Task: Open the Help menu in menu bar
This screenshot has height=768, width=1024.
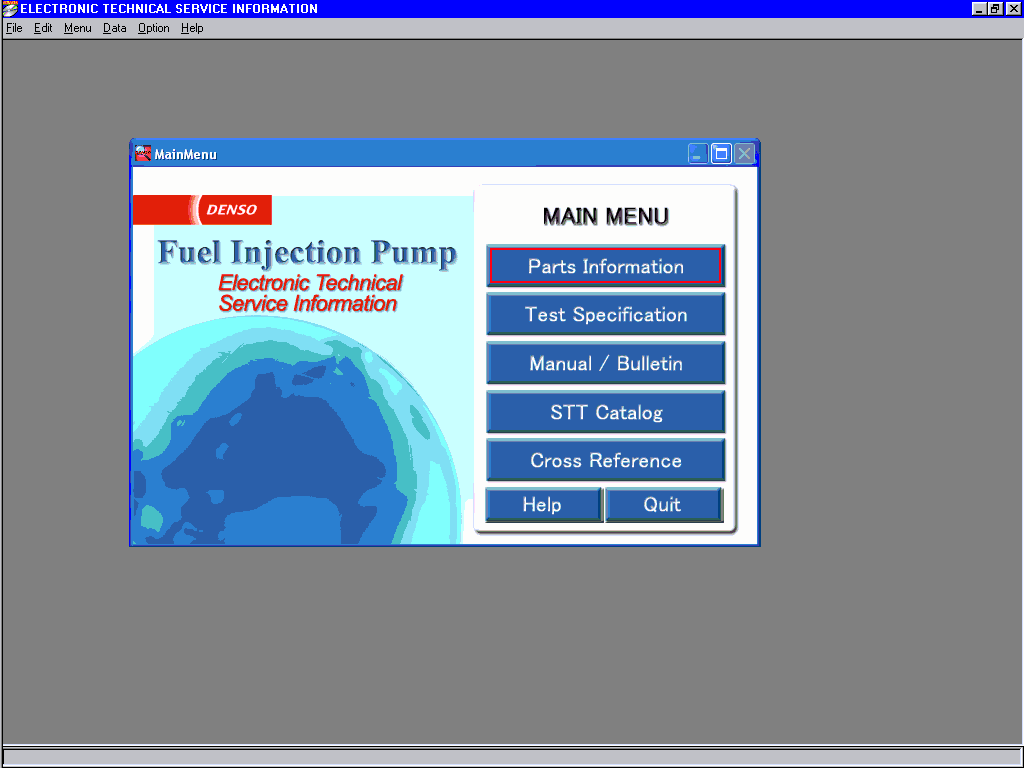Action: pyautogui.click(x=192, y=28)
